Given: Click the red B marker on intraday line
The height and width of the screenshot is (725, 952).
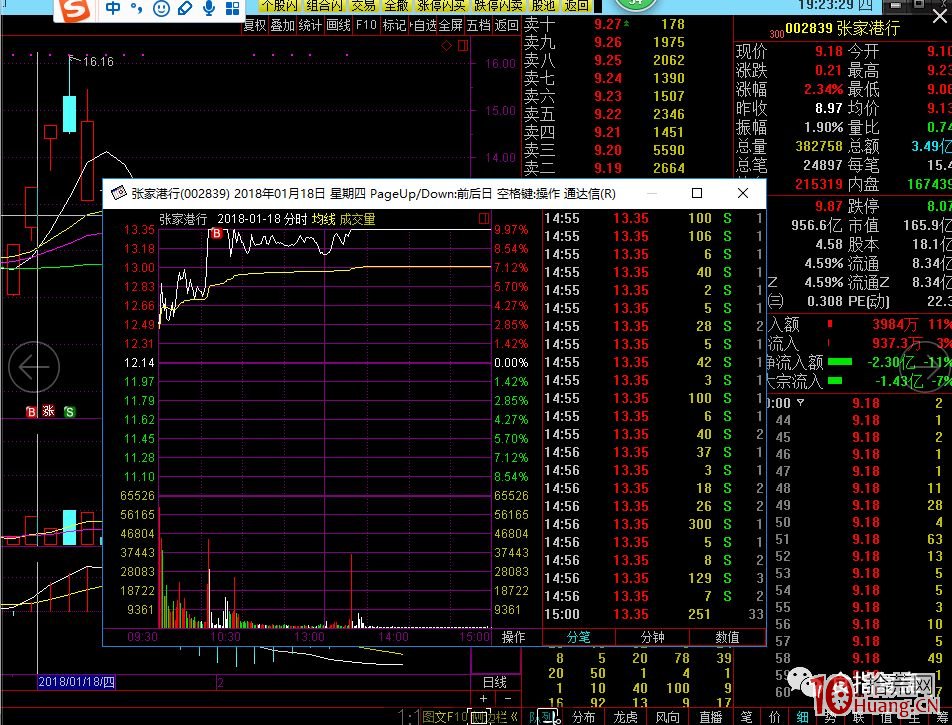Looking at the screenshot, I should pyautogui.click(x=216, y=233).
